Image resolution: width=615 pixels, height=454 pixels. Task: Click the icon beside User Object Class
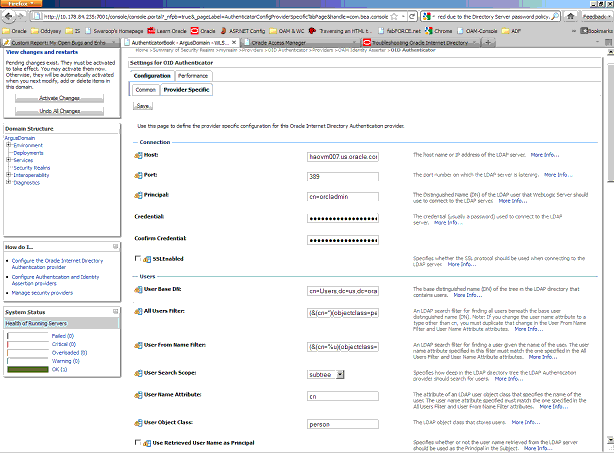click(138, 423)
